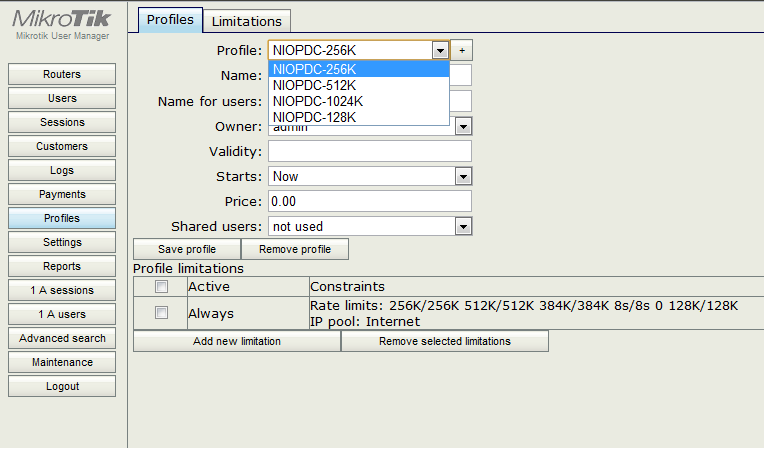Choose NIOPDC-1024K from the list
Viewport: 767px width, 452px height.
pos(359,101)
